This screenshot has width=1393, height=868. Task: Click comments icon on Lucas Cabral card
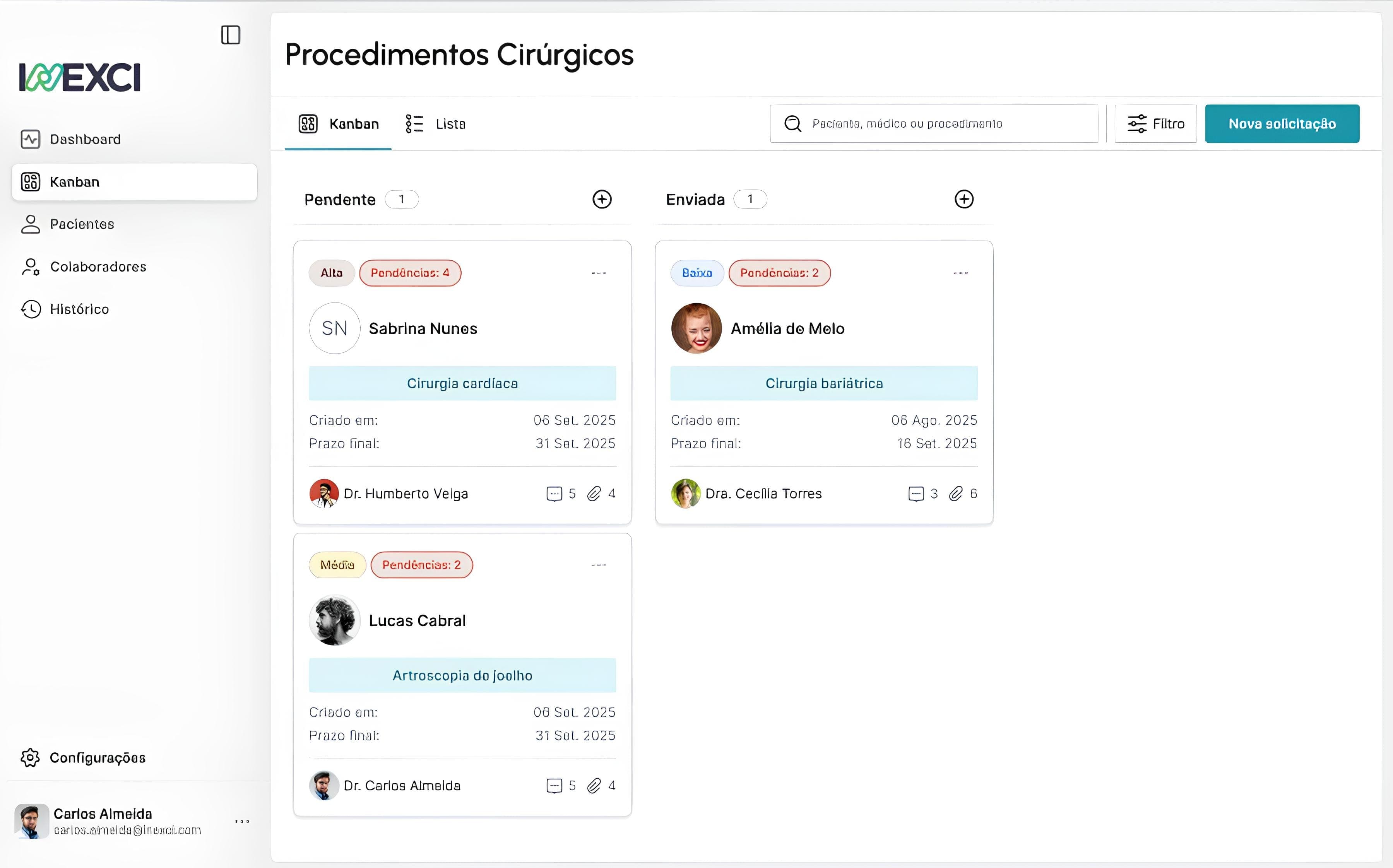(x=554, y=785)
